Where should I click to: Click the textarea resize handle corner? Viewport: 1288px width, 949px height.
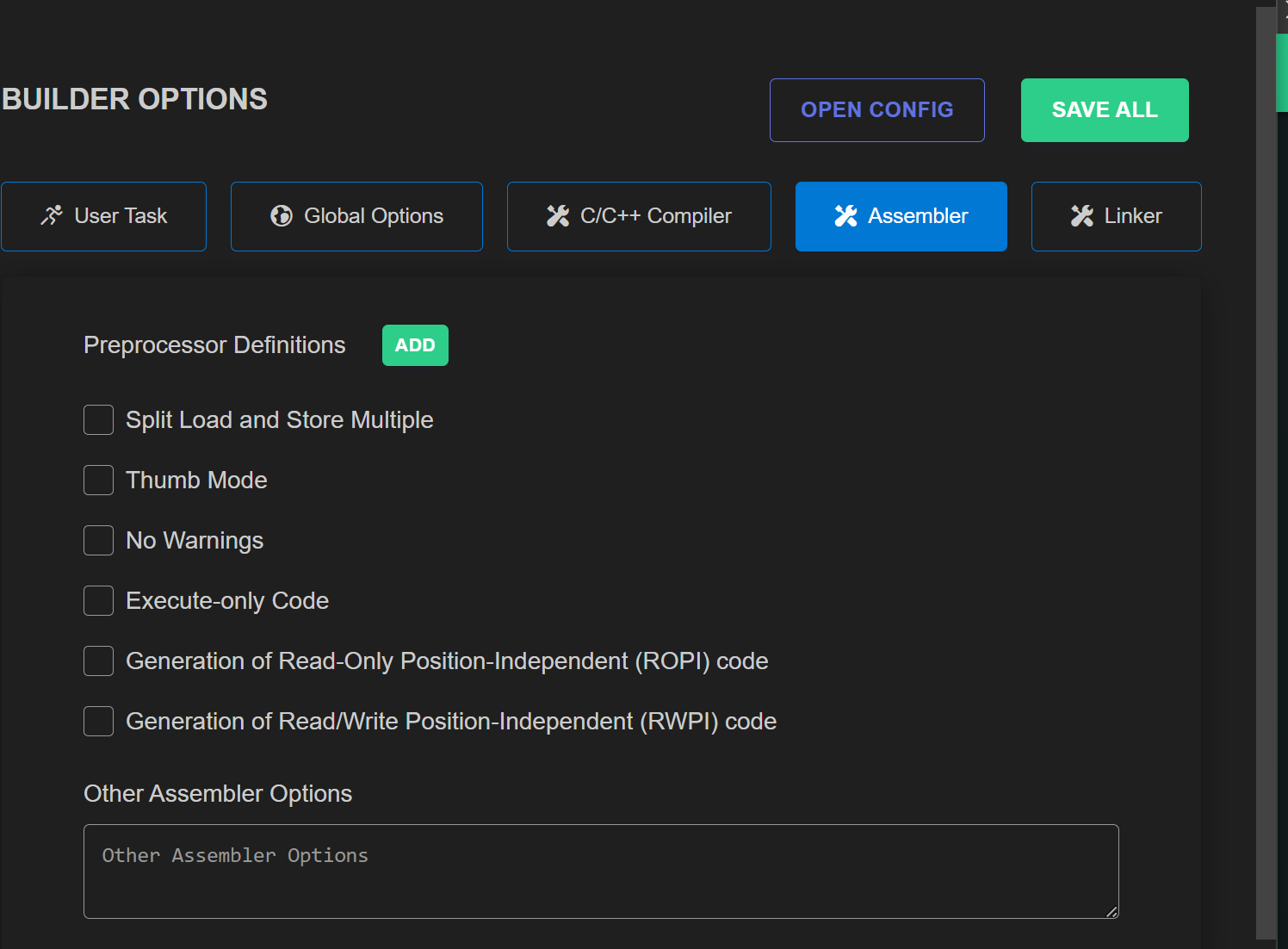tap(1112, 912)
